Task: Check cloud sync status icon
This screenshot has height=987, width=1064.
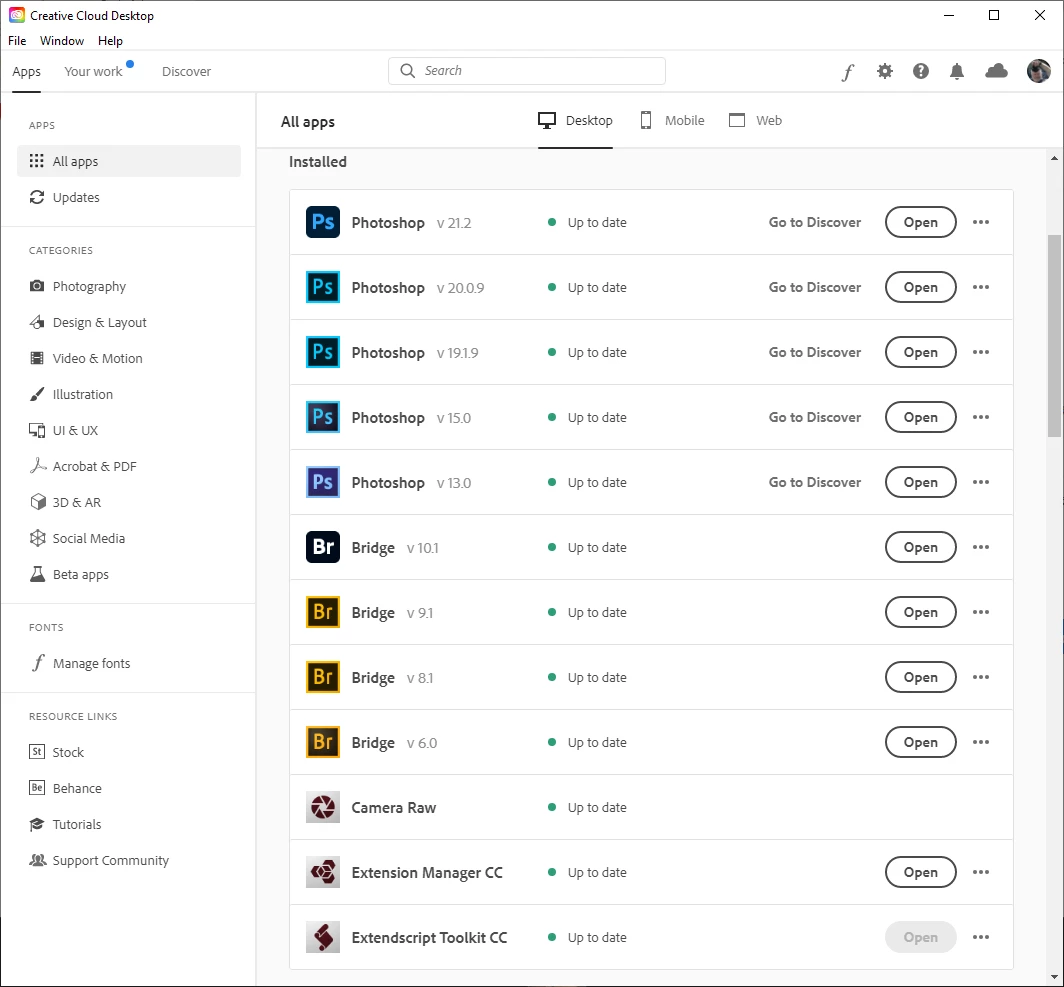Action: (995, 71)
